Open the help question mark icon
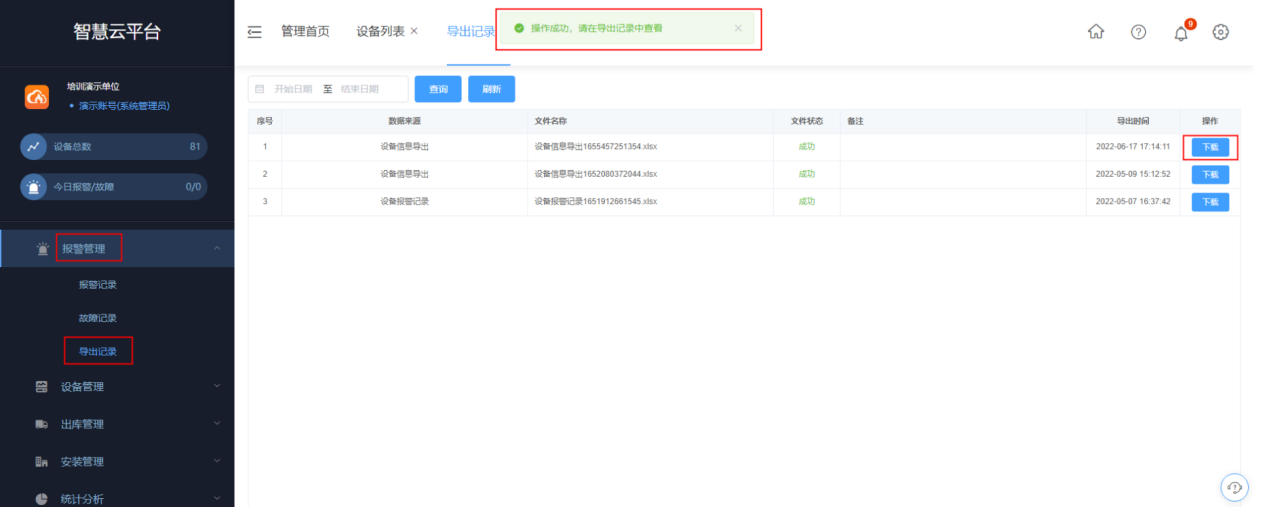1267x507 pixels. (x=1138, y=32)
